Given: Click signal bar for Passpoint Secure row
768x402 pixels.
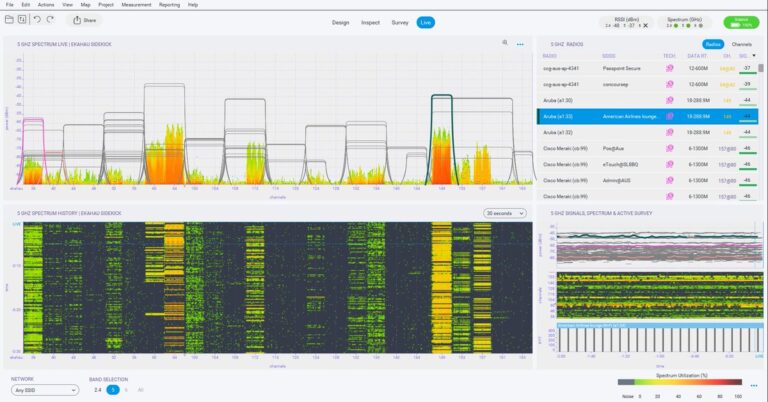Looking at the screenshot, I should (x=747, y=73).
